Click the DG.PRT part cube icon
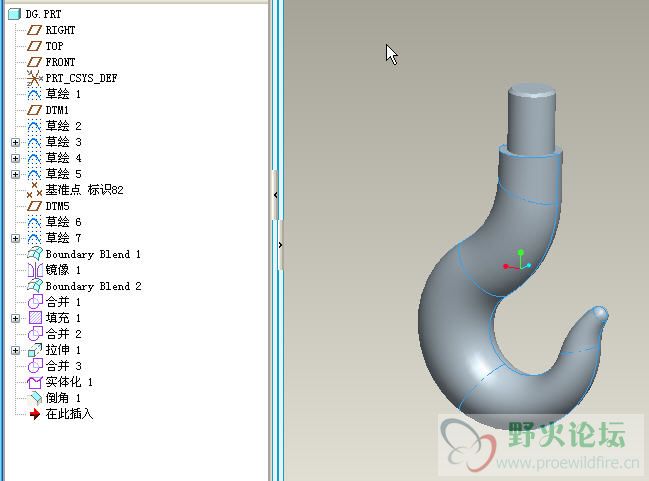This screenshot has height=481, width=649. 14,14
